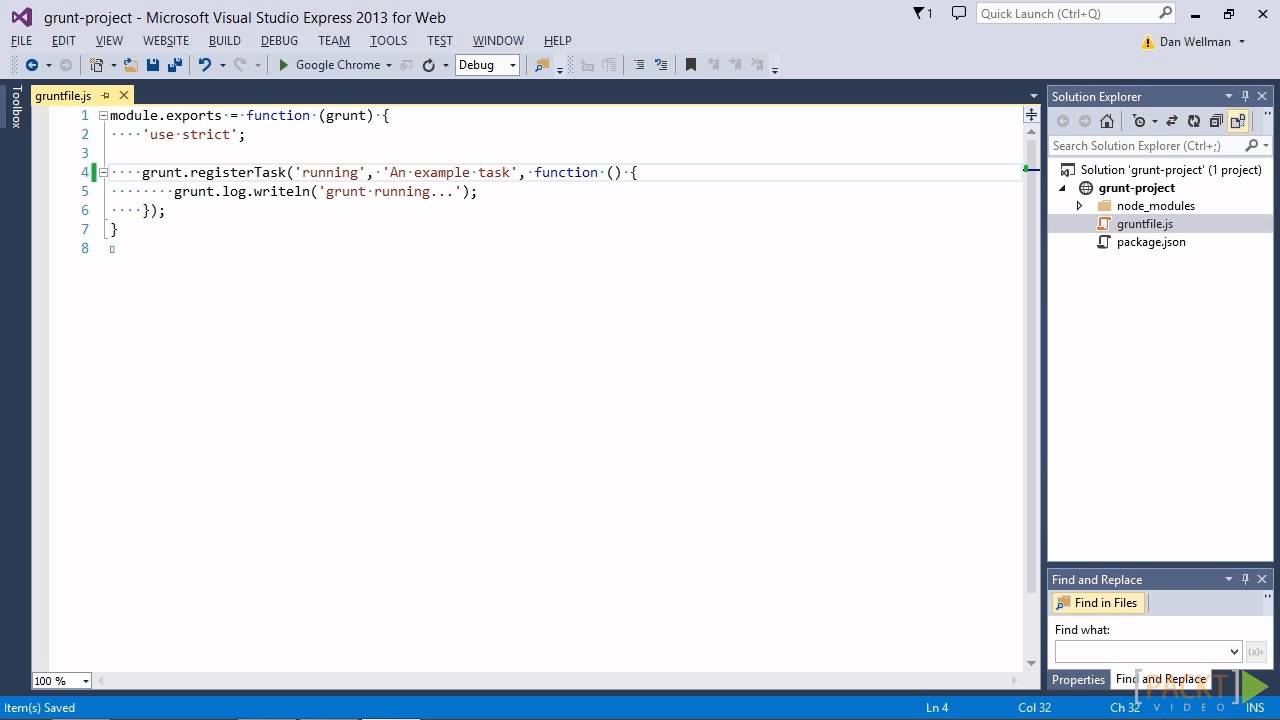
Task: Click the Navigate Backward arrow in the toolbar
Action: tap(31, 65)
